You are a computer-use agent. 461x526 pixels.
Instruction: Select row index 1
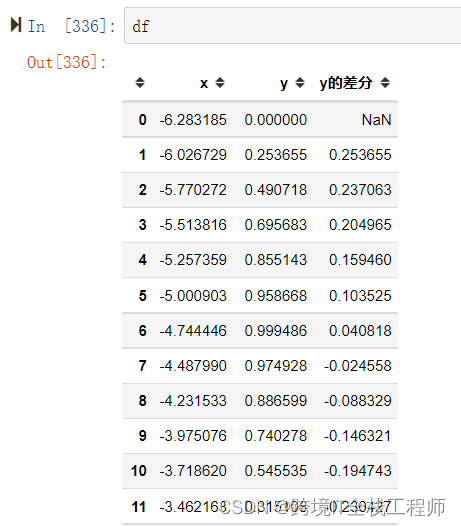pyautogui.click(x=143, y=155)
